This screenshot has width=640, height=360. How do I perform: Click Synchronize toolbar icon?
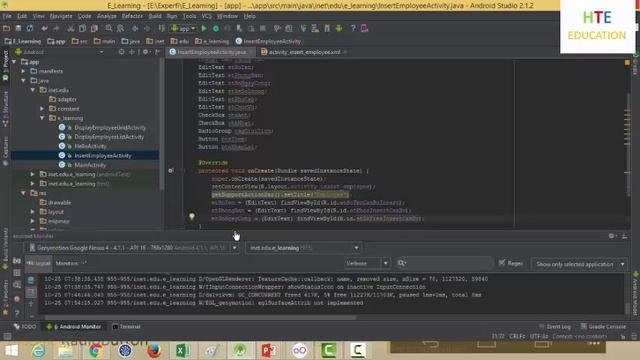click(30, 29)
